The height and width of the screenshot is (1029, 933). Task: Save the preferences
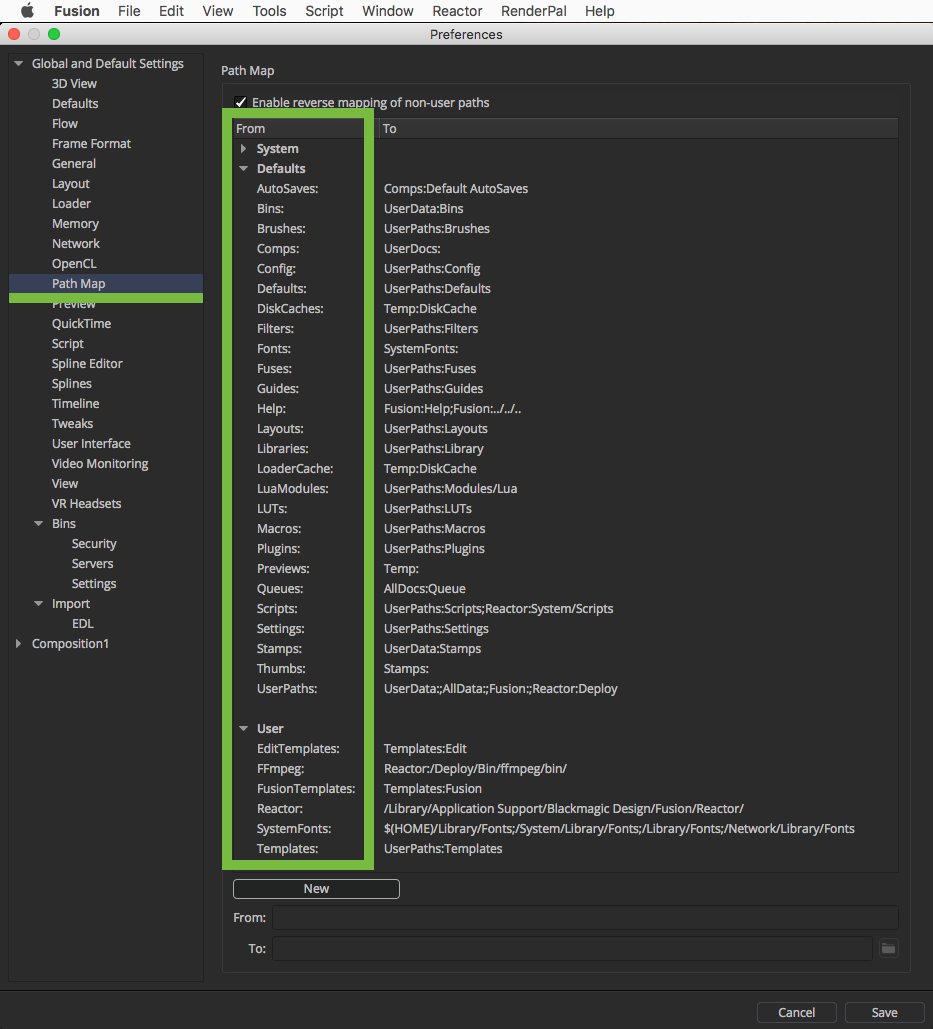coord(884,1013)
